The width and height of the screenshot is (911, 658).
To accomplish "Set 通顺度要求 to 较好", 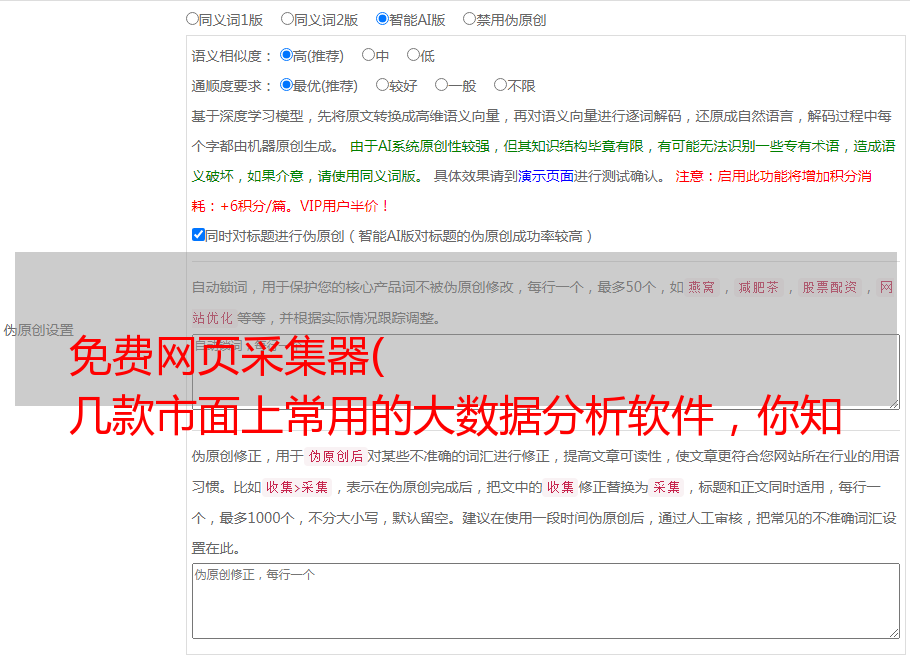I will [382, 85].
